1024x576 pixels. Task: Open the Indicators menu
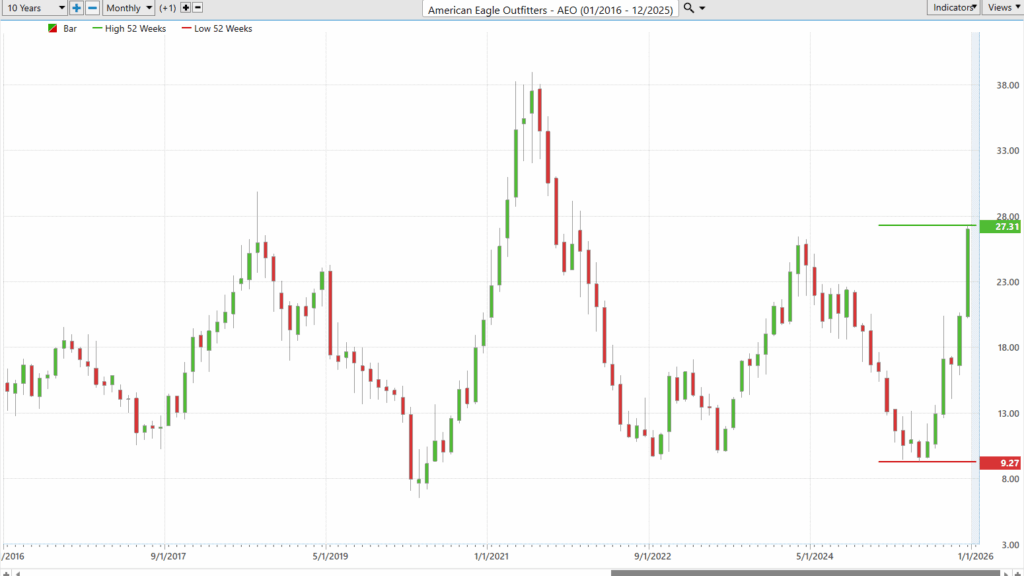tap(953, 8)
